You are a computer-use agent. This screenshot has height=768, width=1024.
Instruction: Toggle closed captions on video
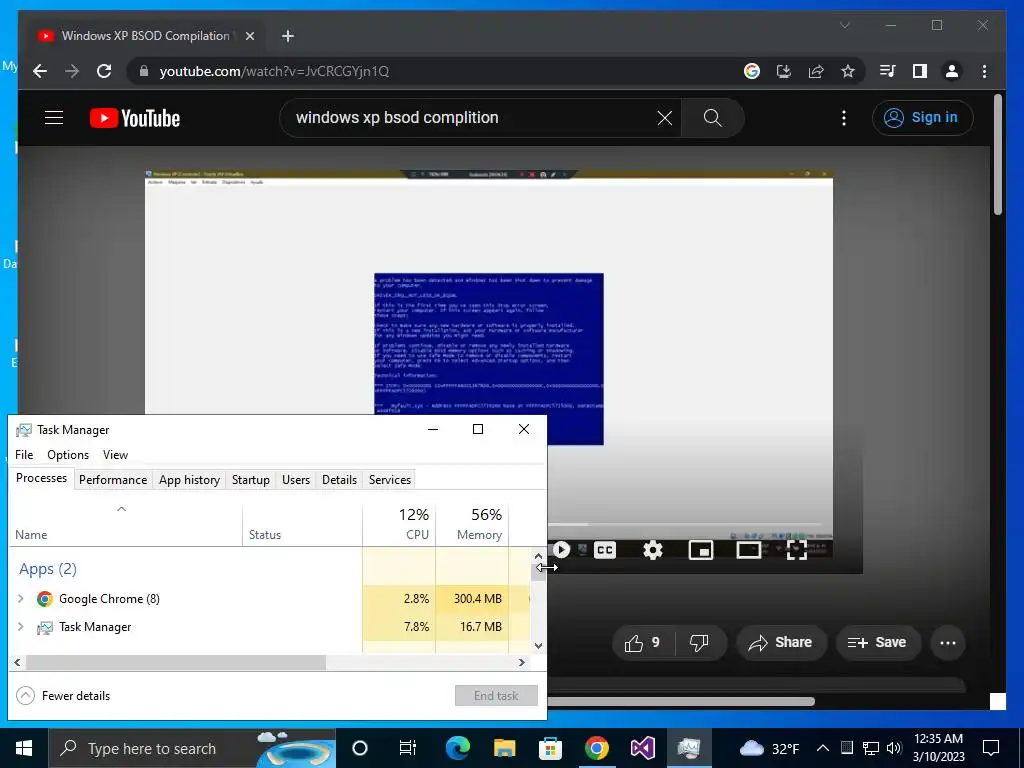click(x=605, y=550)
